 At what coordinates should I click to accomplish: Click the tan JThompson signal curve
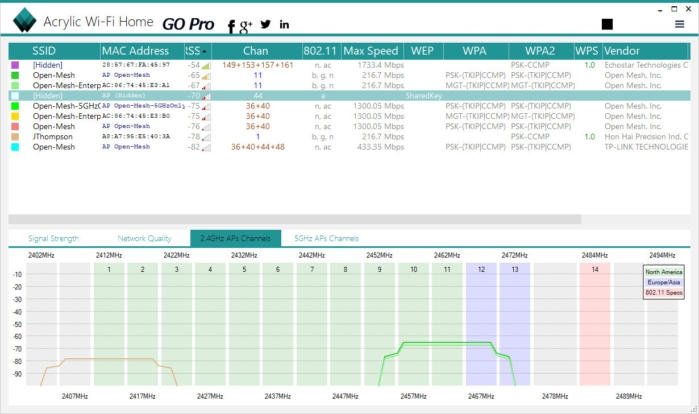(109, 359)
